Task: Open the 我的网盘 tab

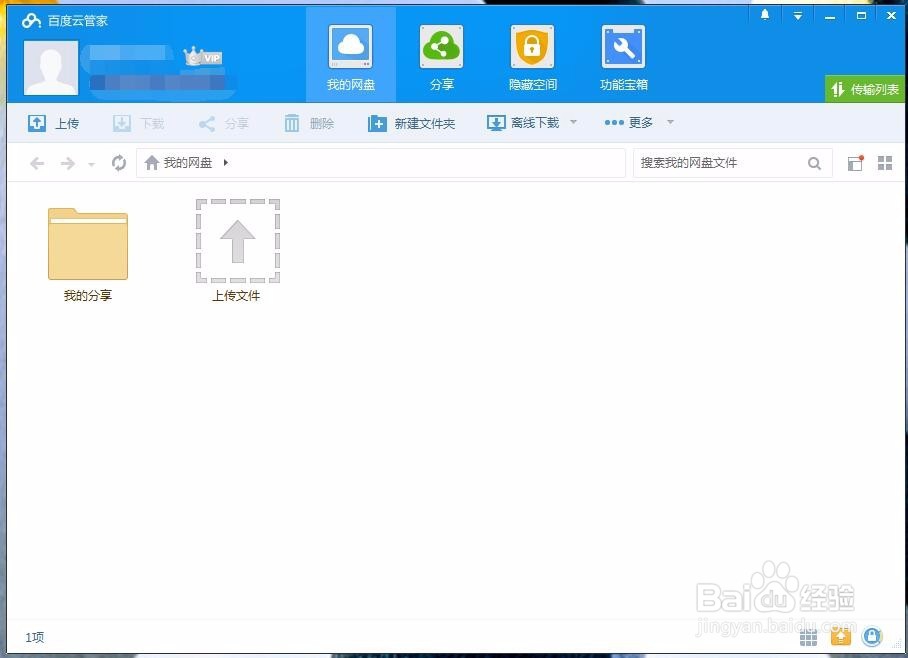Action: [x=350, y=56]
